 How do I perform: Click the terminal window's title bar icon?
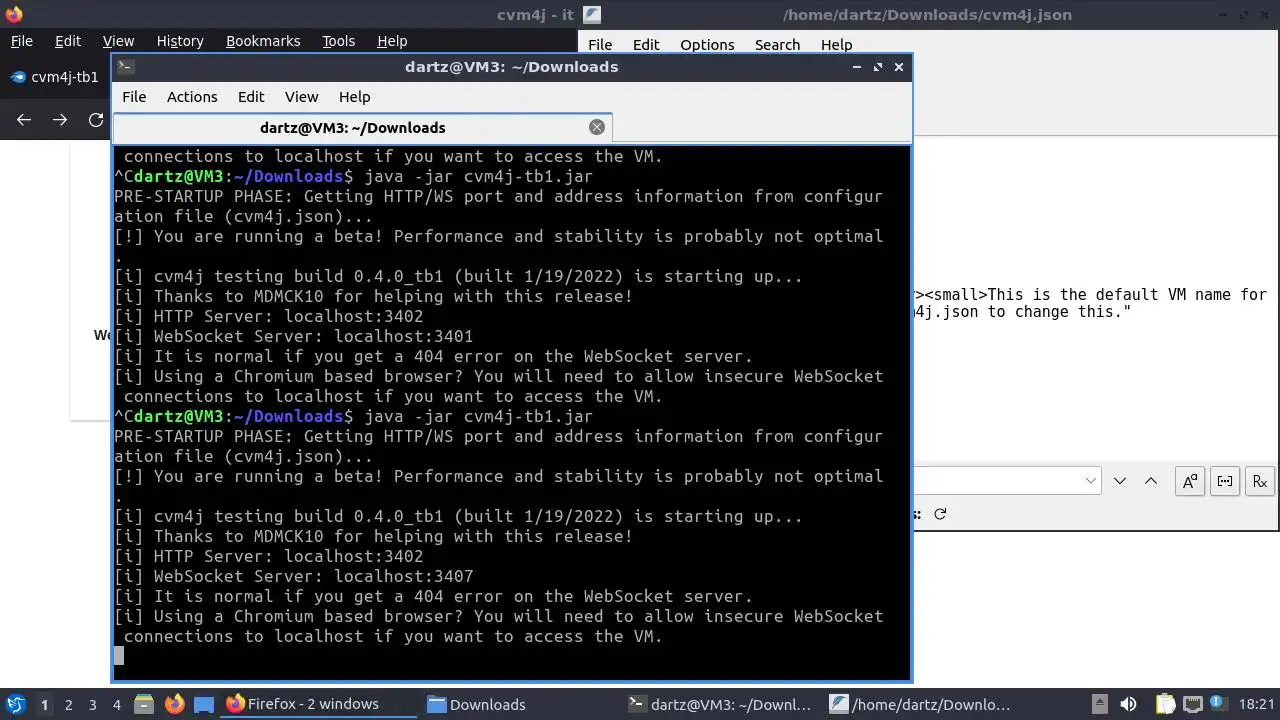click(x=125, y=67)
